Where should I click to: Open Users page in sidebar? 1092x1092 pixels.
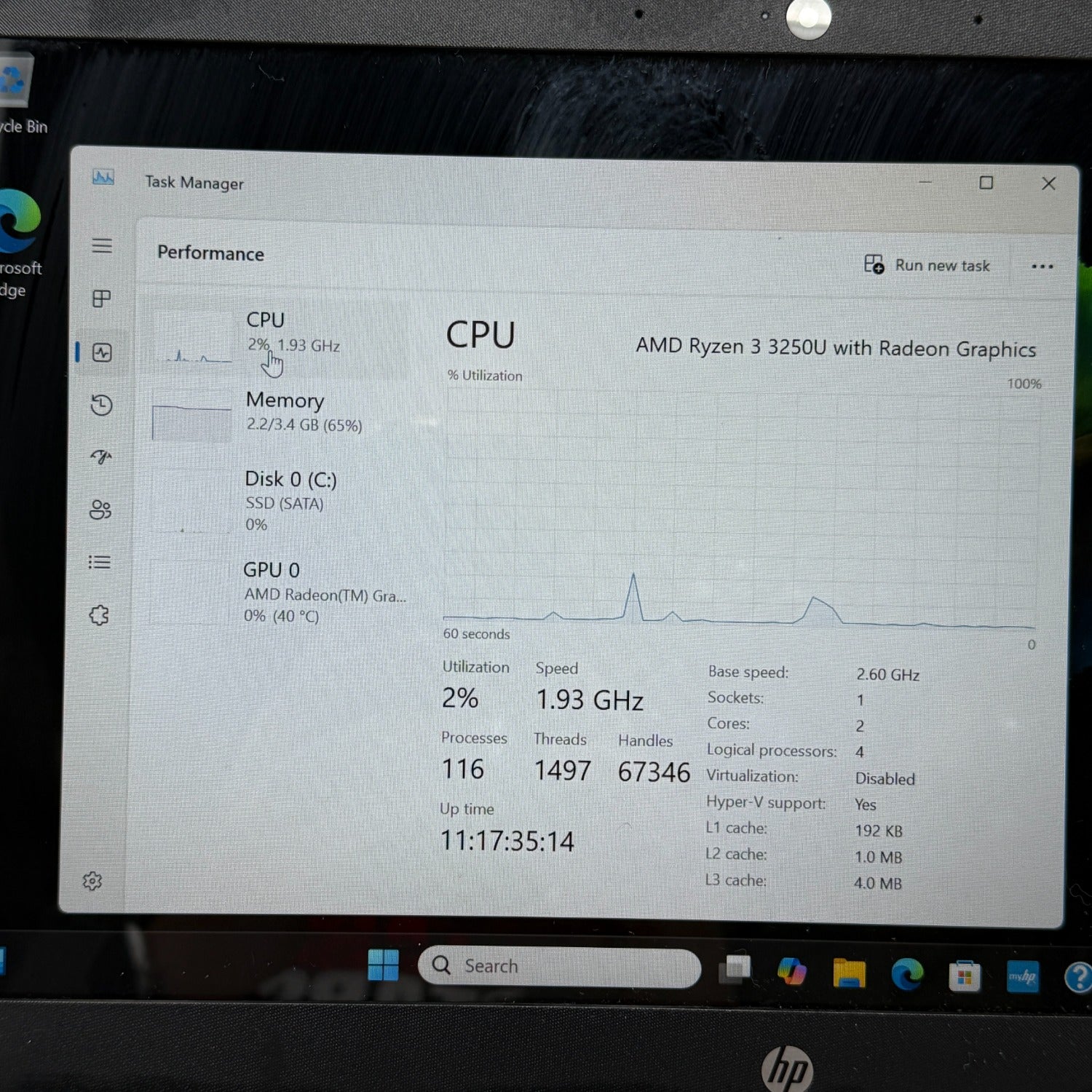(x=100, y=510)
